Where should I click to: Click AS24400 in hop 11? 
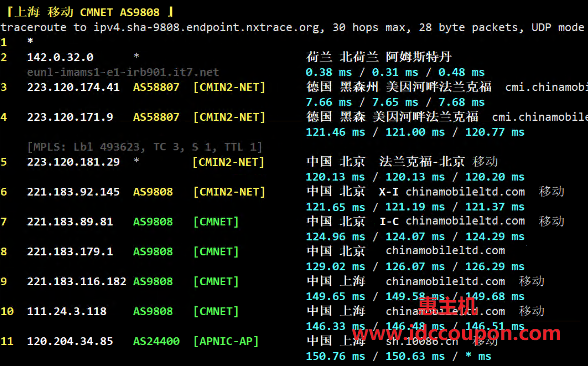[156, 341]
